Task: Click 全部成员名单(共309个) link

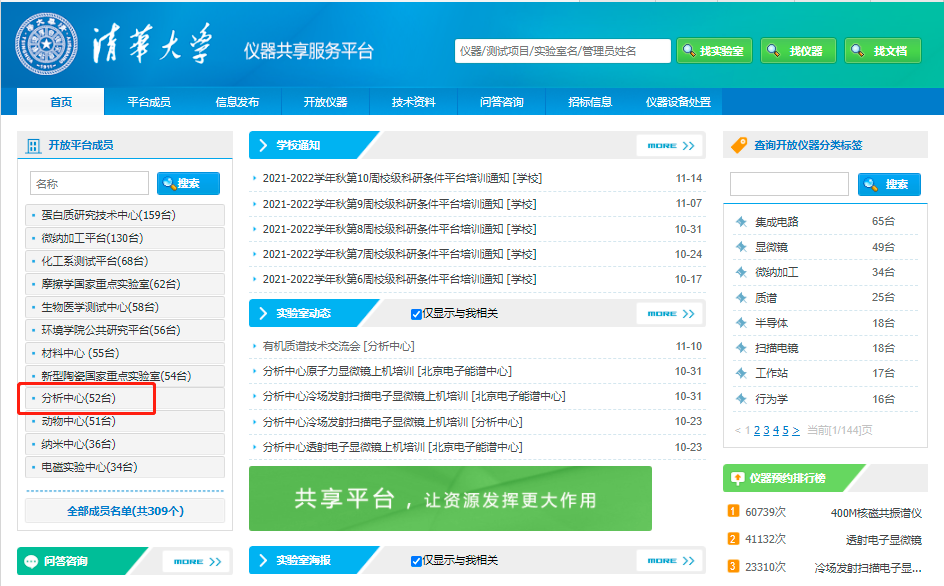Action: coord(125,511)
